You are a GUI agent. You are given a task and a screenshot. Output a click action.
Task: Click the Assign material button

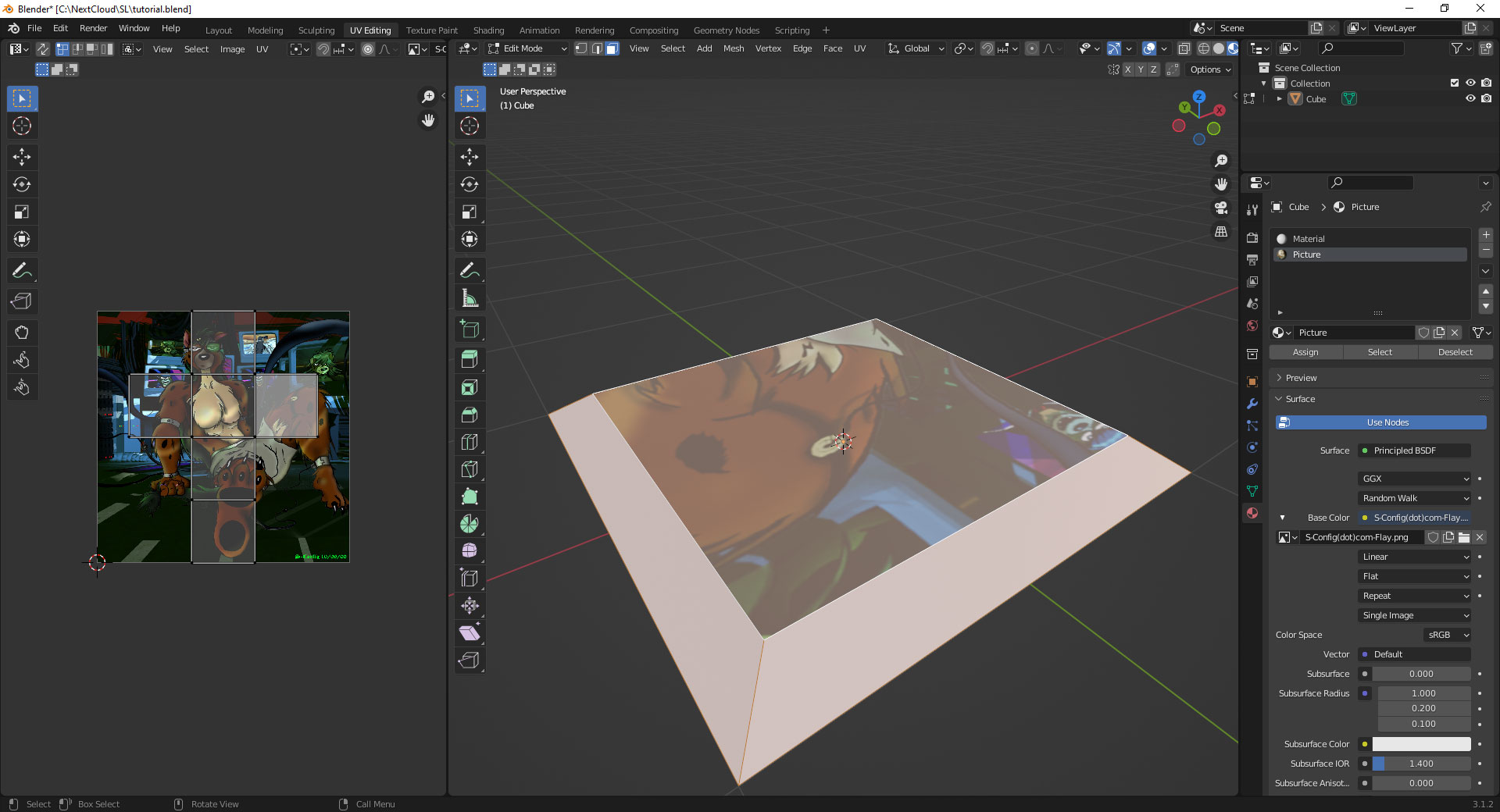(x=1305, y=352)
